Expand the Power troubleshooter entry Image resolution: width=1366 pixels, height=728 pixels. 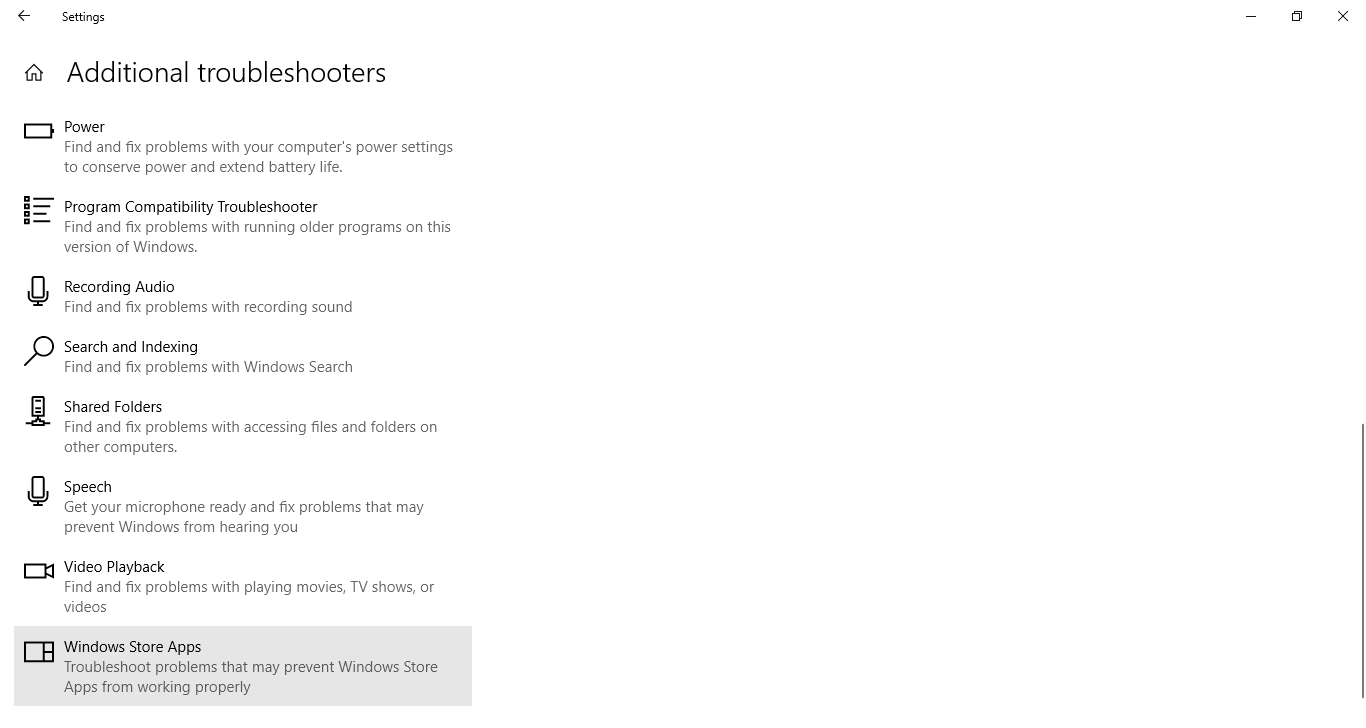click(x=84, y=127)
